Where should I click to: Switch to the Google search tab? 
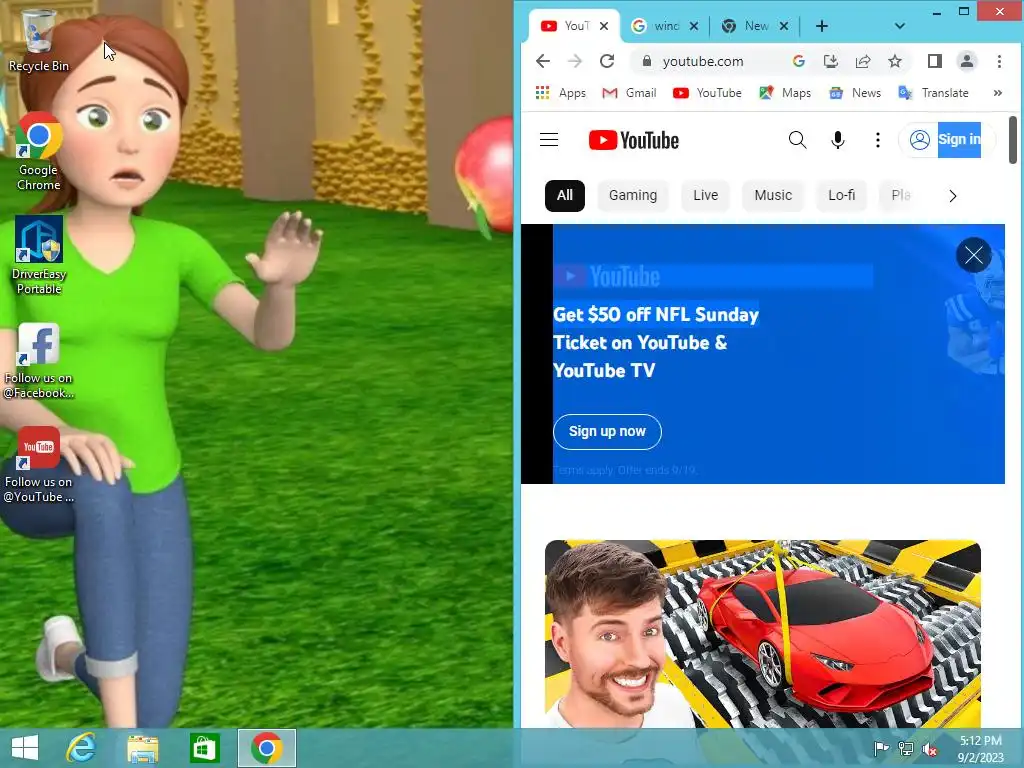[656, 26]
